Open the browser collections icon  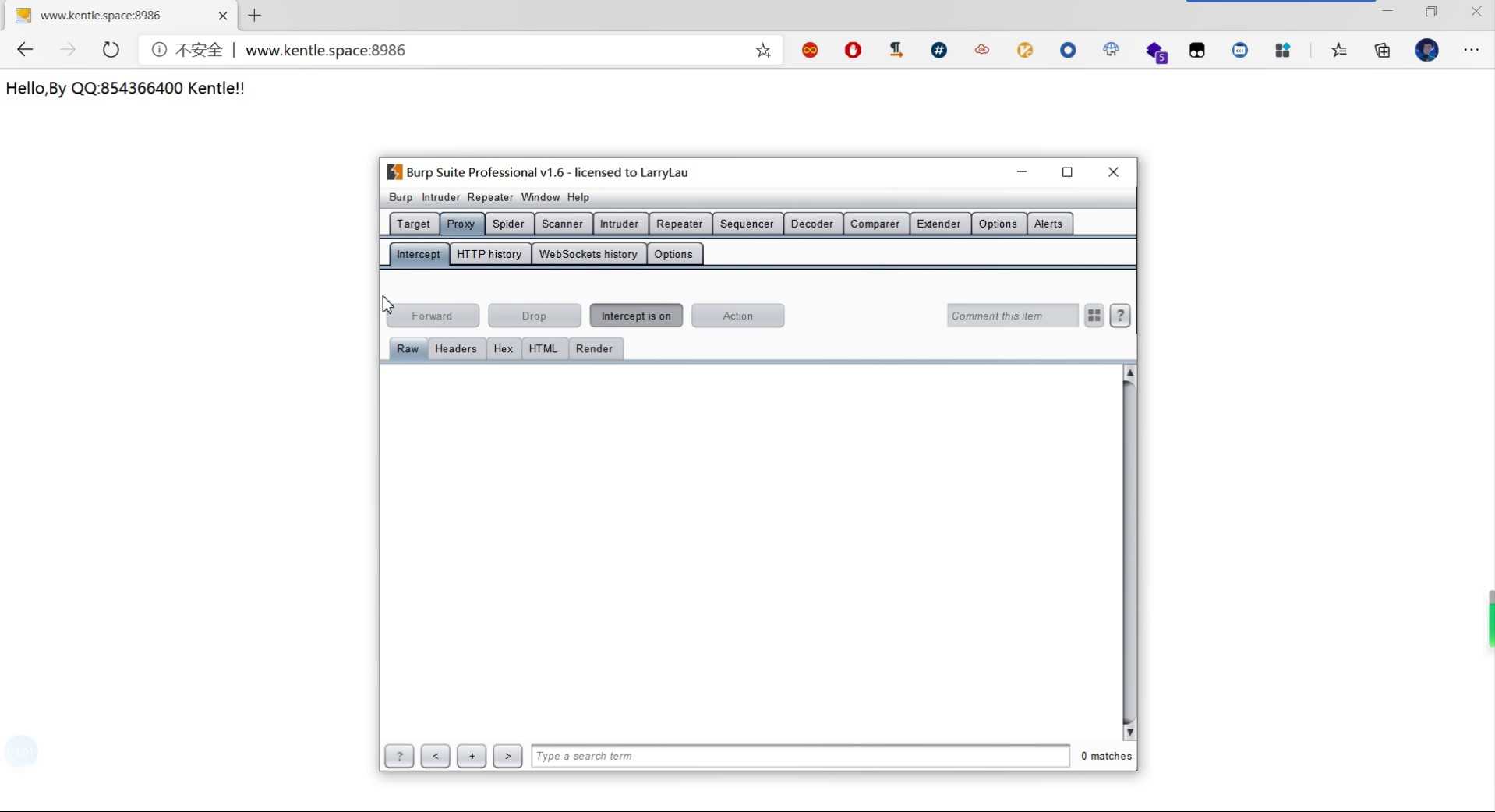1383,51
